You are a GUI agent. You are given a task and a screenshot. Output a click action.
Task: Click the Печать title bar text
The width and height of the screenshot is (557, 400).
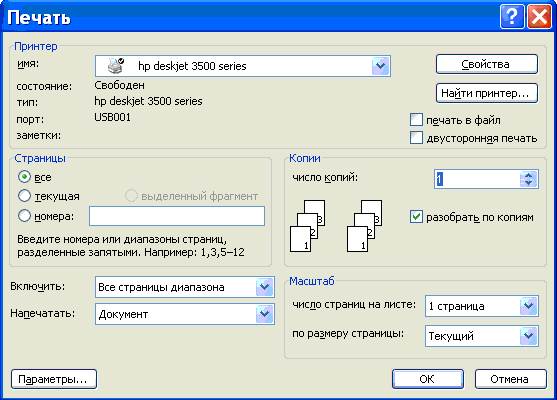(x=39, y=17)
